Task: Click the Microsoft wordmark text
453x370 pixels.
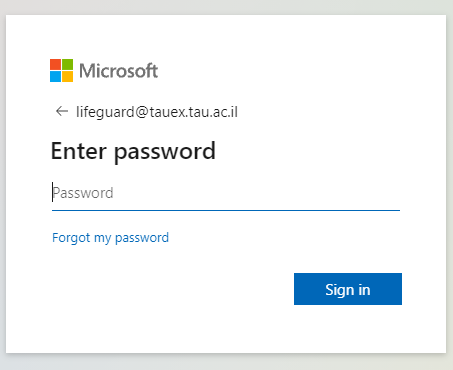Action: tap(118, 71)
